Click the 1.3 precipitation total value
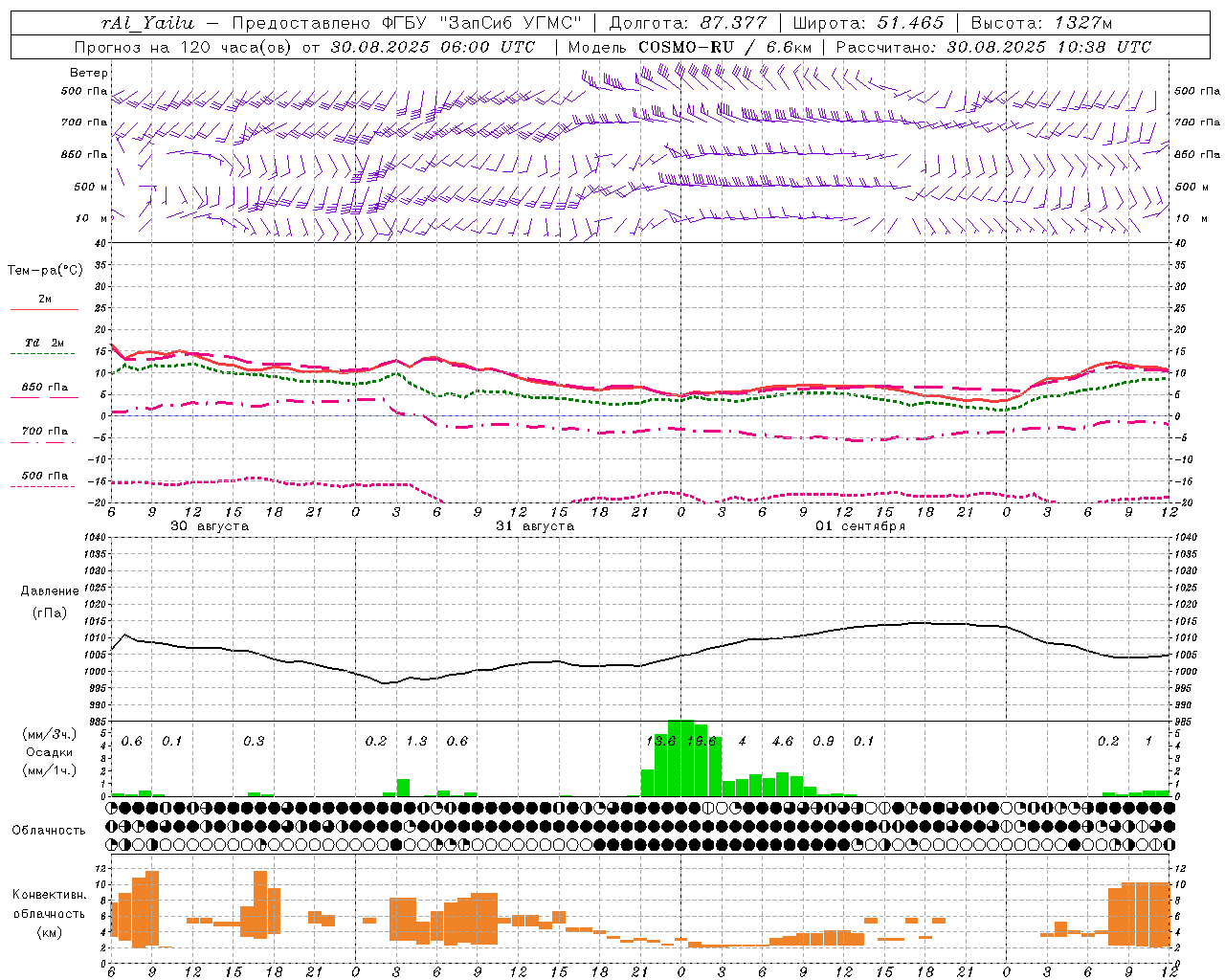The width and height of the screenshot is (1225, 980). tap(416, 741)
